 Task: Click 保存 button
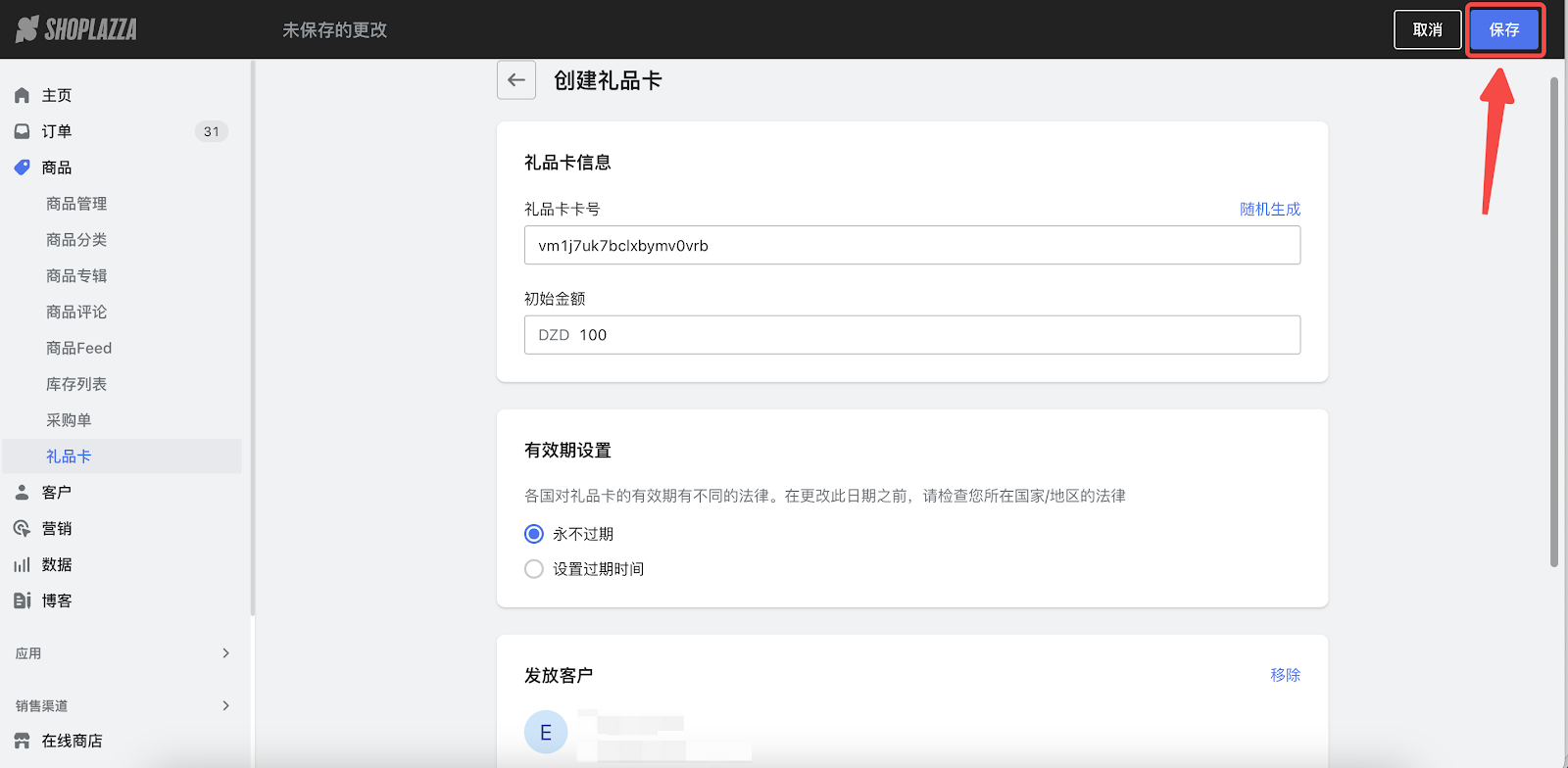1504,29
